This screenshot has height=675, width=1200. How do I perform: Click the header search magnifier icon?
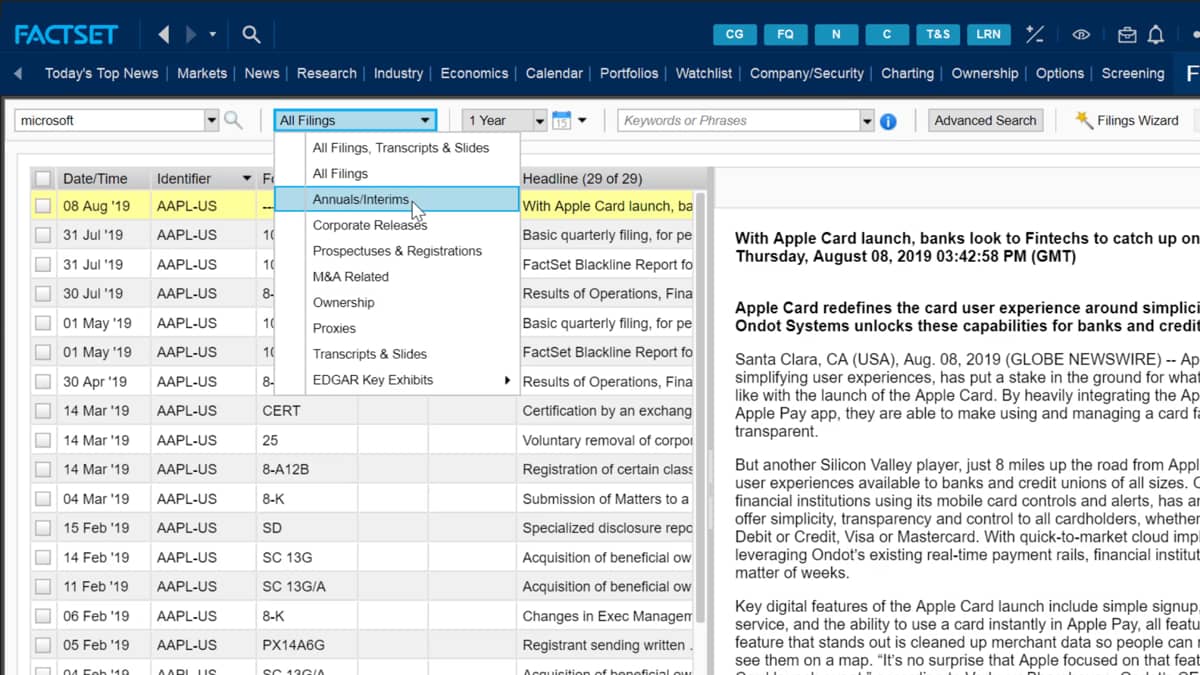click(251, 35)
